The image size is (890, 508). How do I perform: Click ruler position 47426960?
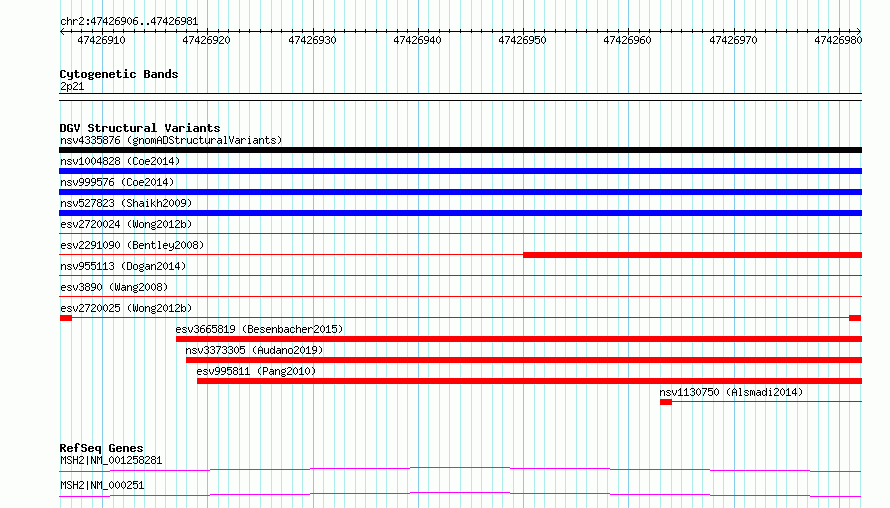tap(627, 40)
